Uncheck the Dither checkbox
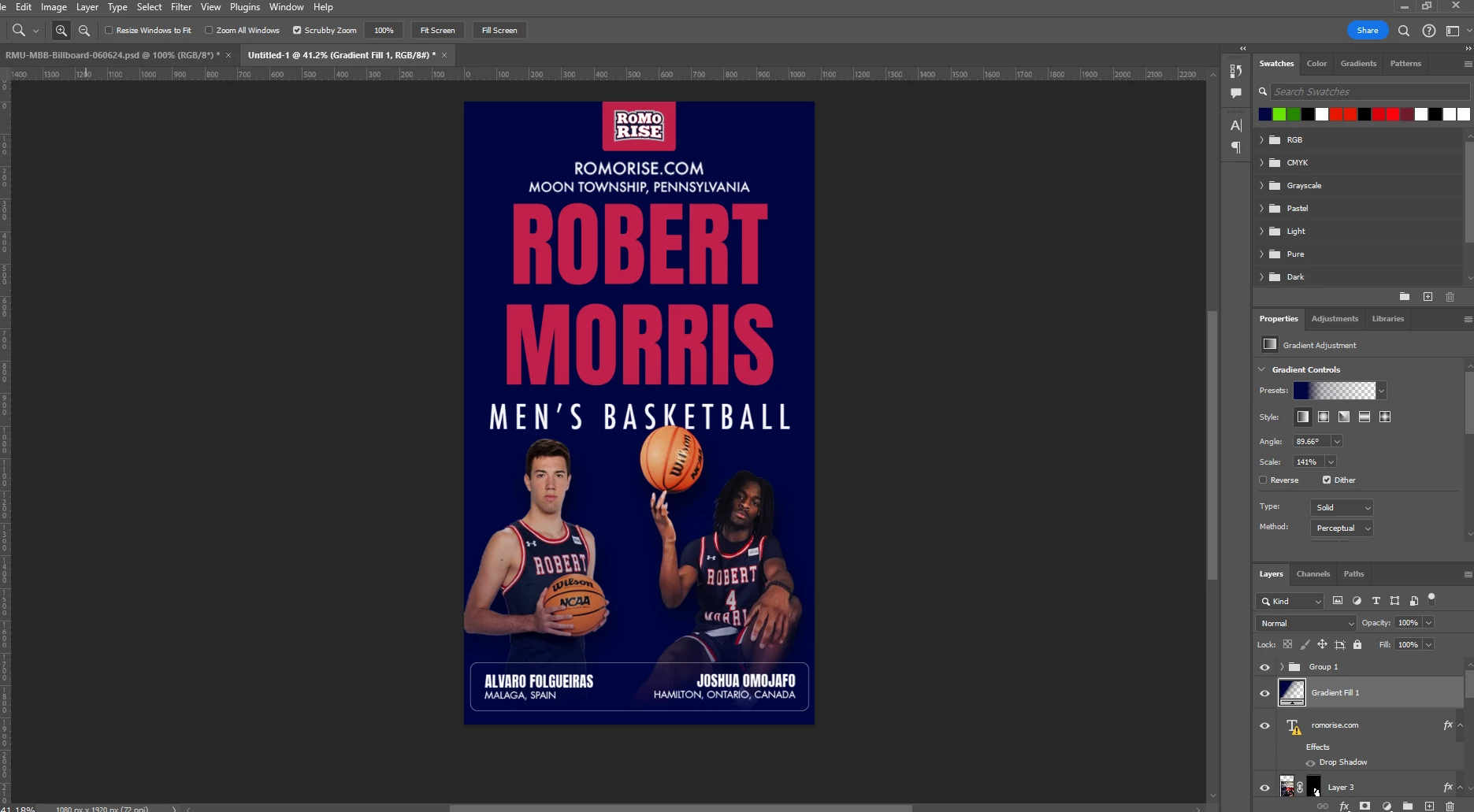Image resolution: width=1474 pixels, height=812 pixels. [x=1327, y=480]
